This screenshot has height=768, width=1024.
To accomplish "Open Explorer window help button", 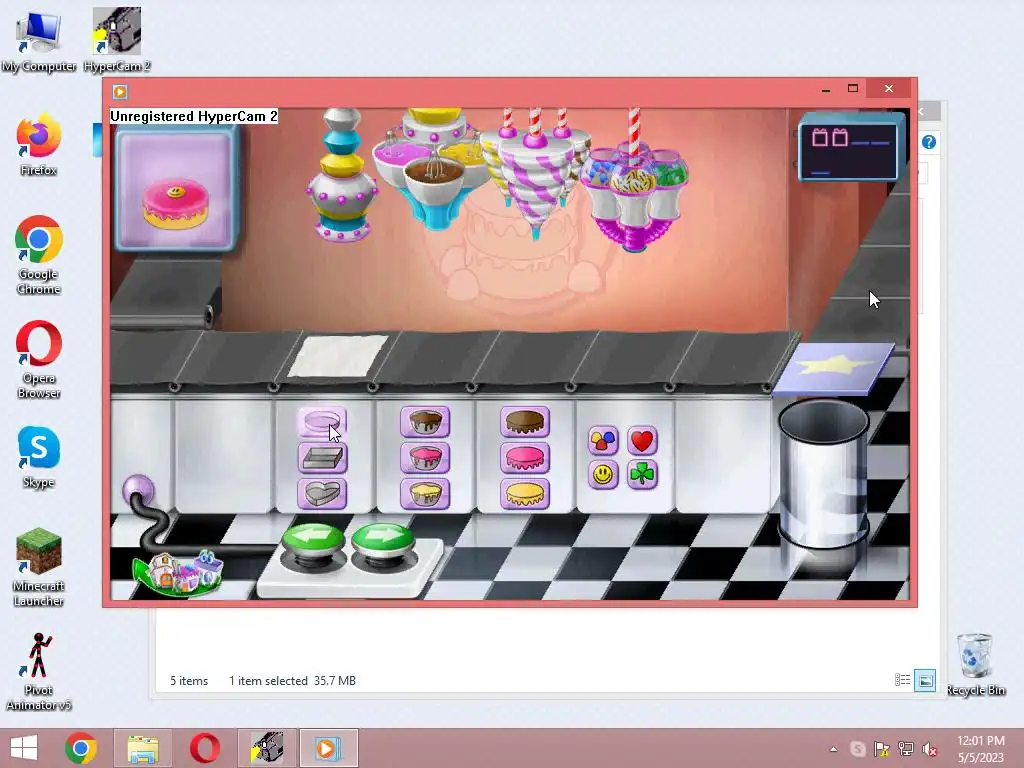I will click(x=929, y=142).
